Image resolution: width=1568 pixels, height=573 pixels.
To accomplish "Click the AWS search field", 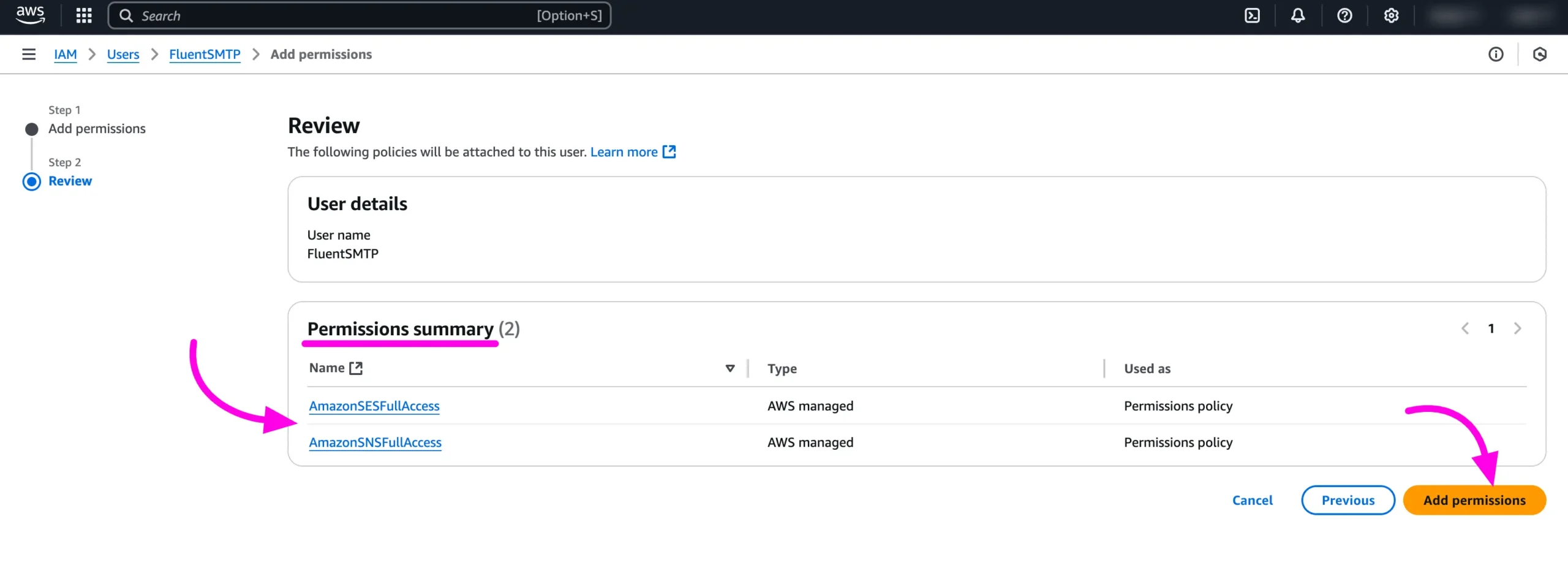I will coord(360,15).
